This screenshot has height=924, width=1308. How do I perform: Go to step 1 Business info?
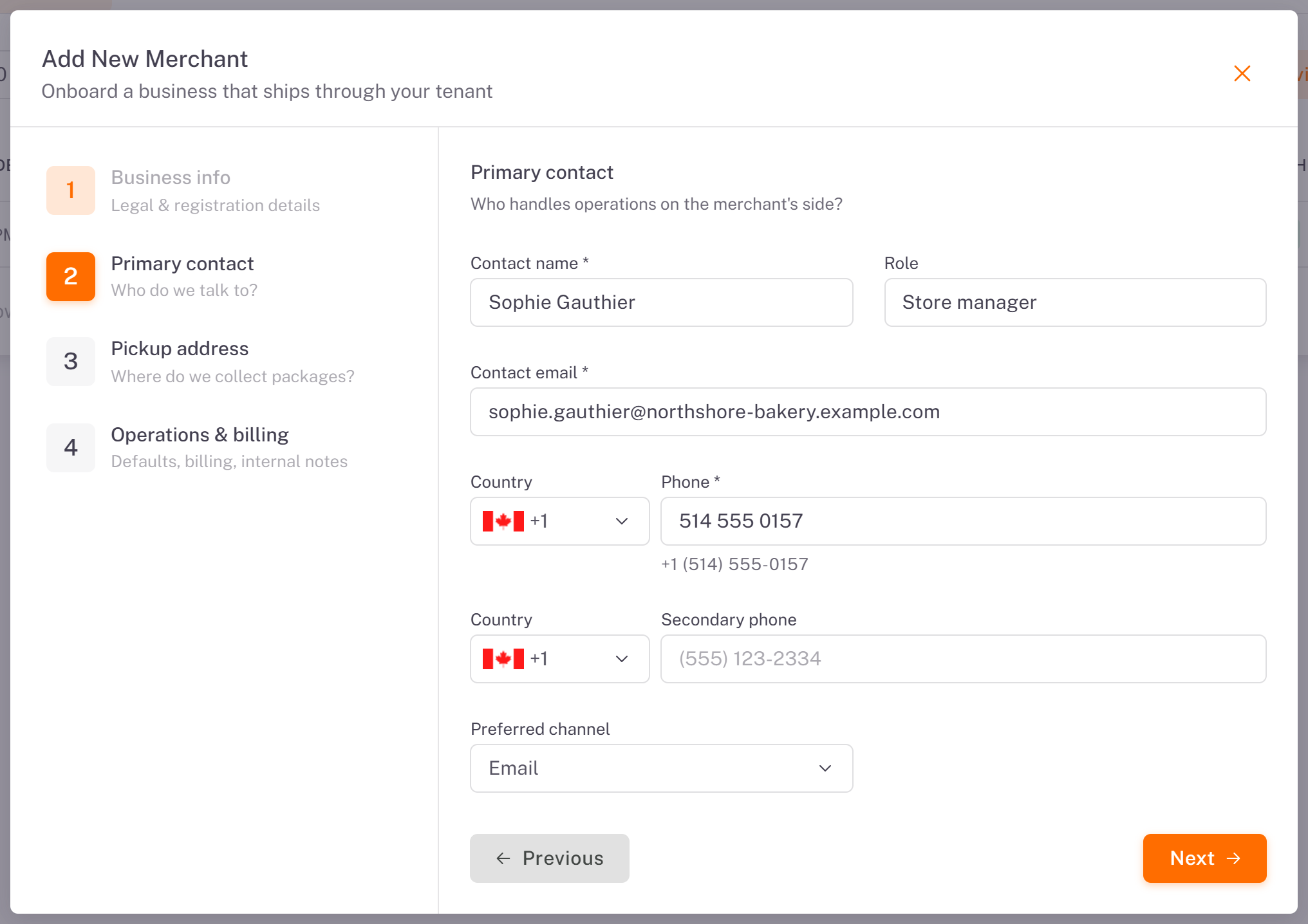click(183, 190)
